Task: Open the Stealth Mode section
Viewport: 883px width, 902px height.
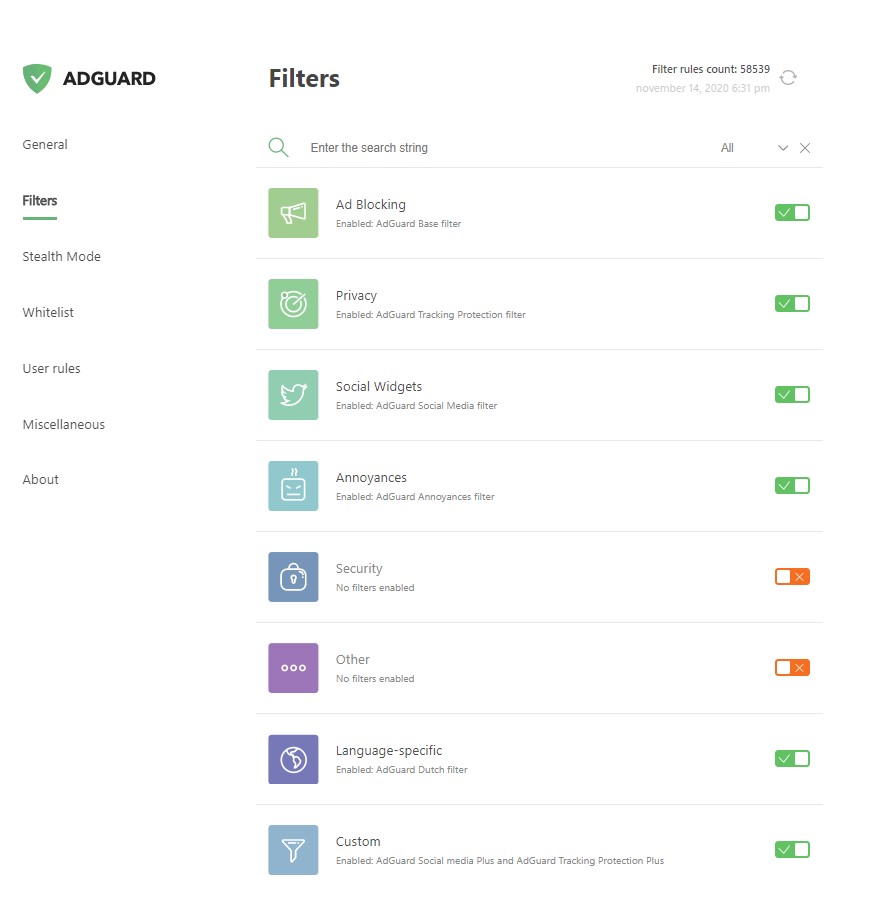Action: point(62,257)
